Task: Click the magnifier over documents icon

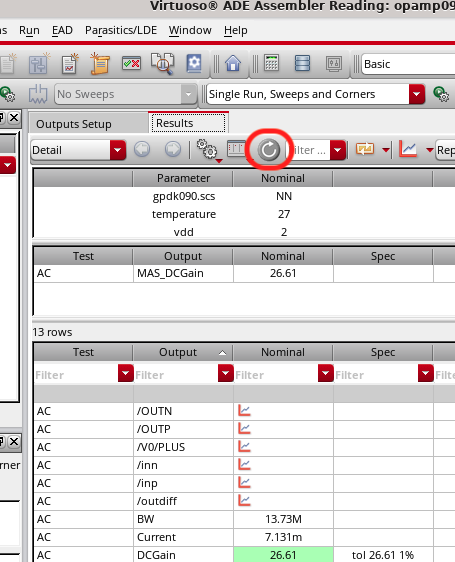Action: [x=162, y=64]
